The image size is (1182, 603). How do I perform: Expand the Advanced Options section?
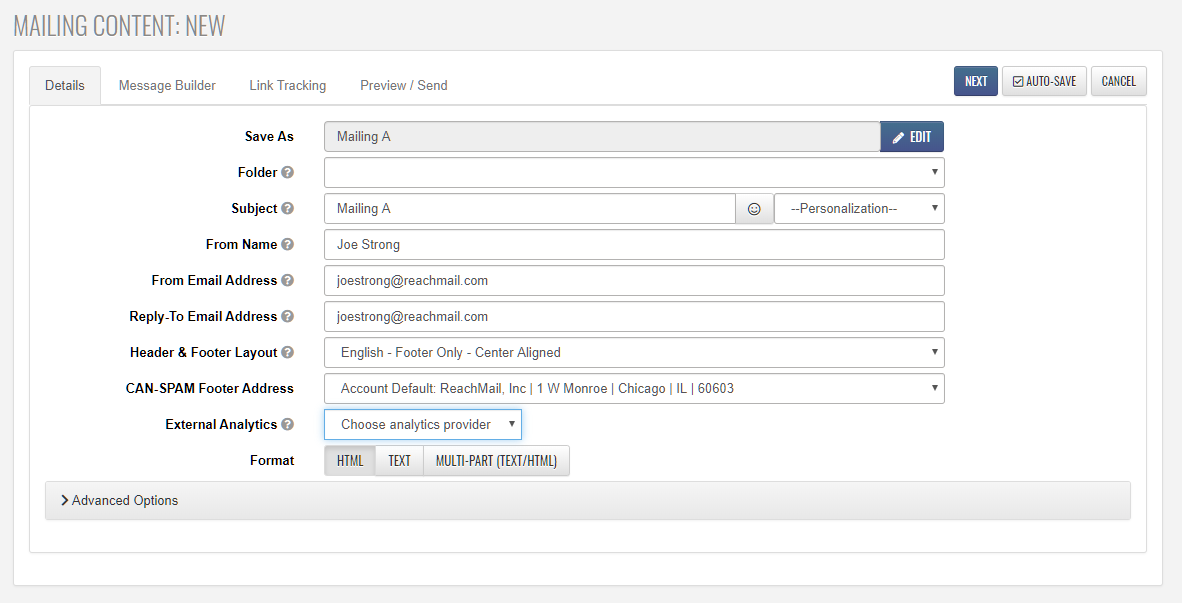pyautogui.click(x=120, y=500)
